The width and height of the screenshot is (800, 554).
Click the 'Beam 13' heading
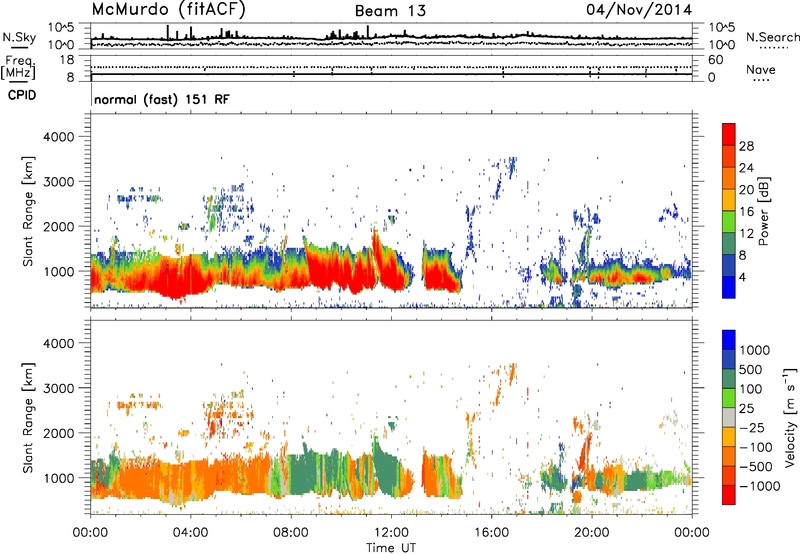pyautogui.click(x=390, y=11)
